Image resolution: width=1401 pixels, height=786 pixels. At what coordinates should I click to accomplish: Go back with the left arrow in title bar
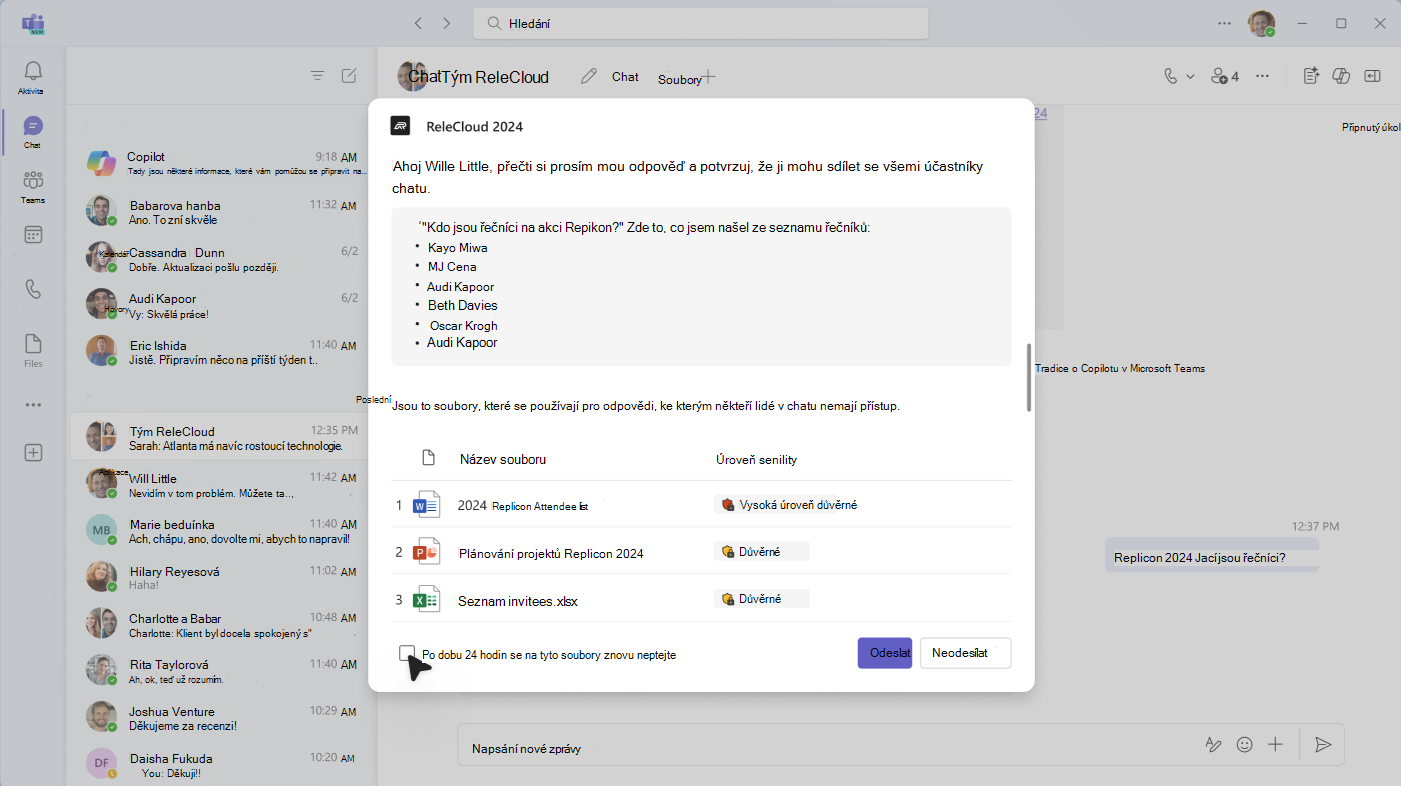[x=419, y=23]
